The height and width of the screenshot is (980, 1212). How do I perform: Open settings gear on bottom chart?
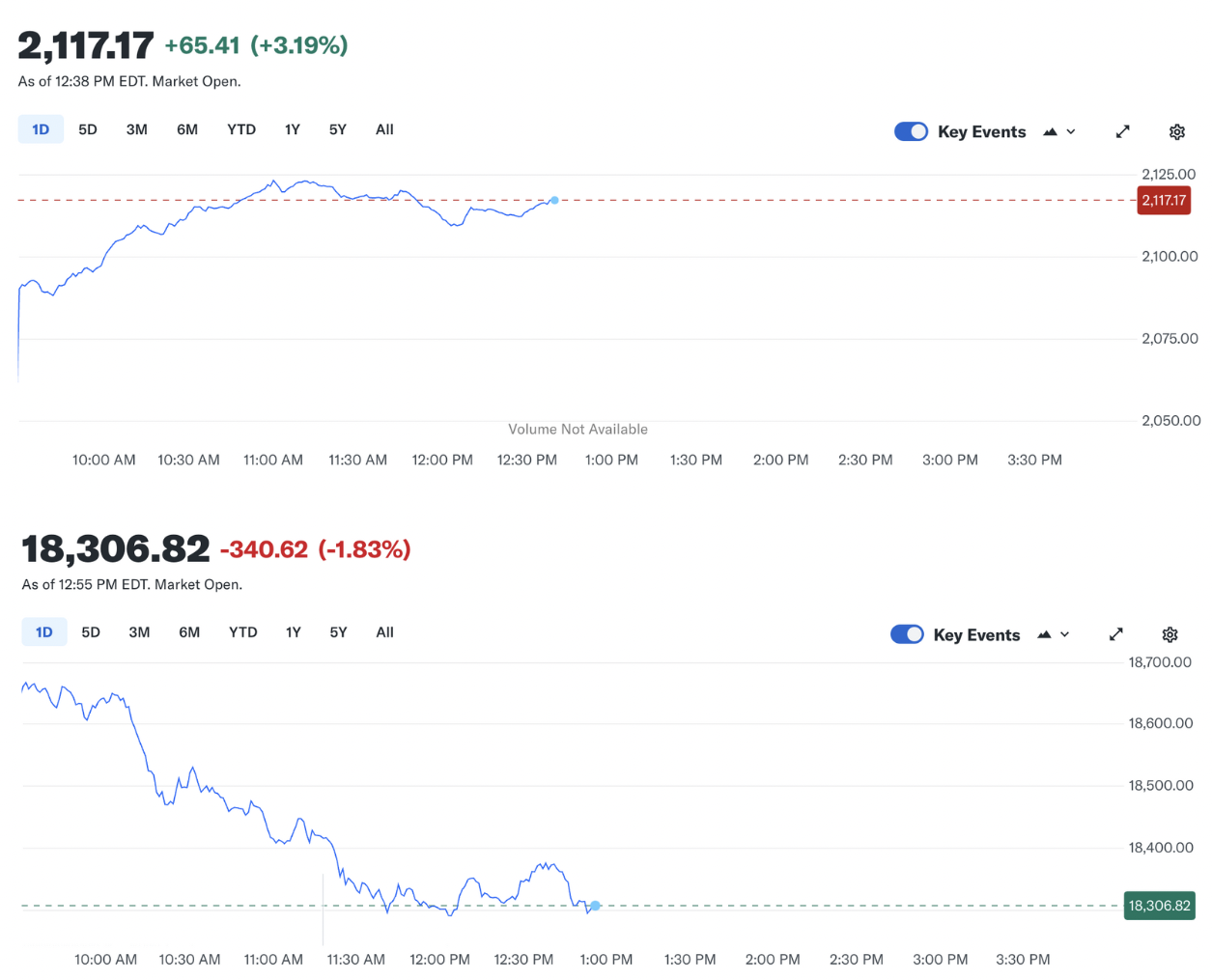[x=1170, y=634]
